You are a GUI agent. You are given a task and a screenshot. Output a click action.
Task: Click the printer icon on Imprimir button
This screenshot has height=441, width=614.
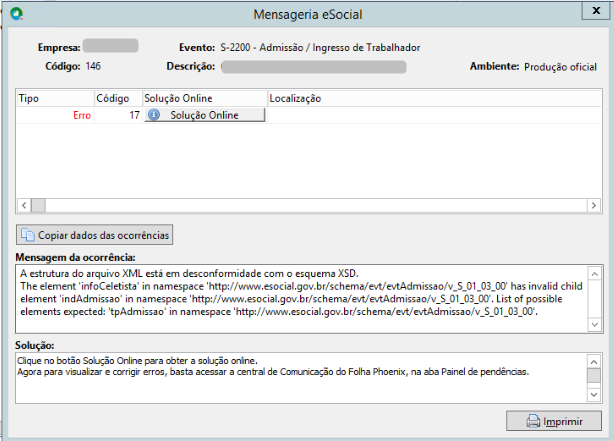533,421
